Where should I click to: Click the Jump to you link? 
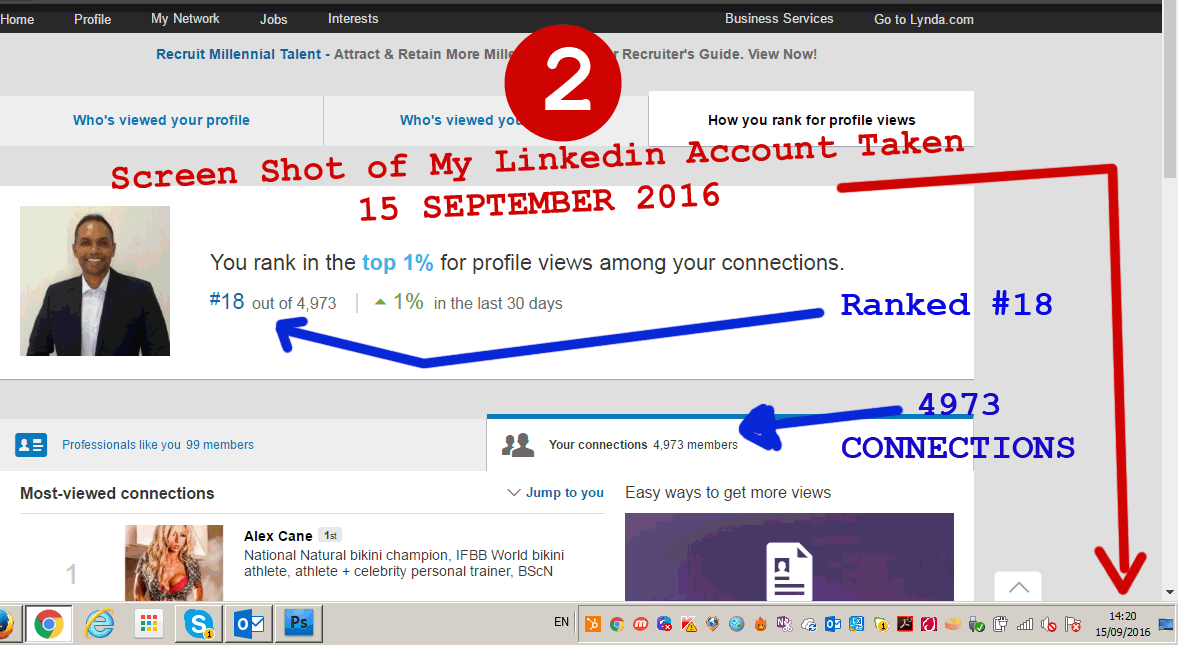click(x=564, y=493)
